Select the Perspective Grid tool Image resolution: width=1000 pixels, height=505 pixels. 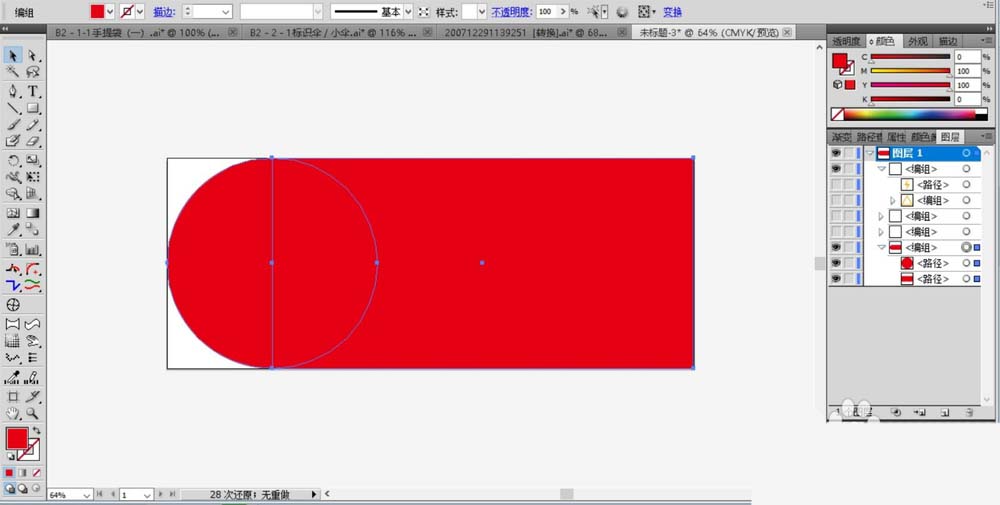pyautogui.click(x=33, y=193)
